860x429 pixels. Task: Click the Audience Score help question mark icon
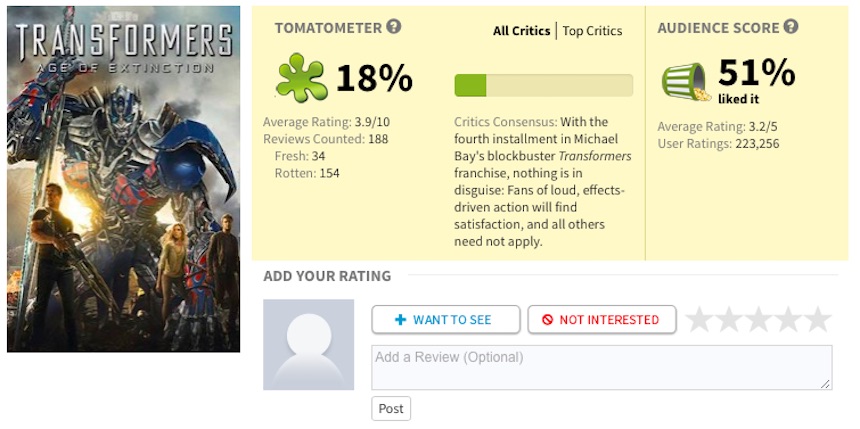tap(791, 27)
